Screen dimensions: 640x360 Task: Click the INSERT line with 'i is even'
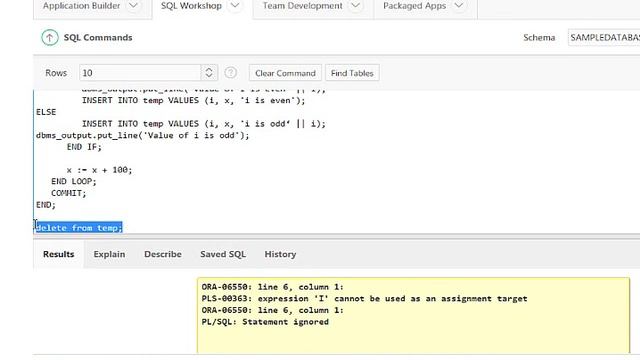pyautogui.click(x=193, y=100)
